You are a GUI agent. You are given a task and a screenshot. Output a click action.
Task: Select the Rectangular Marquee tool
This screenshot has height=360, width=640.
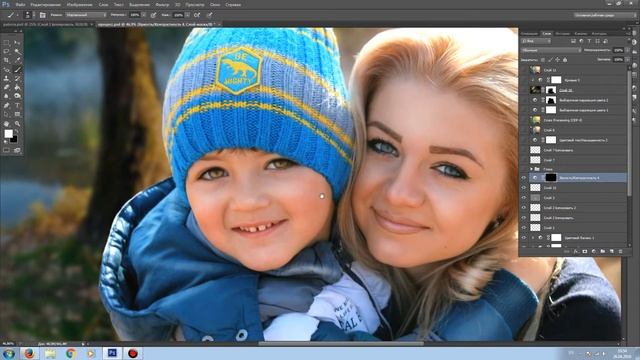point(6,42)
